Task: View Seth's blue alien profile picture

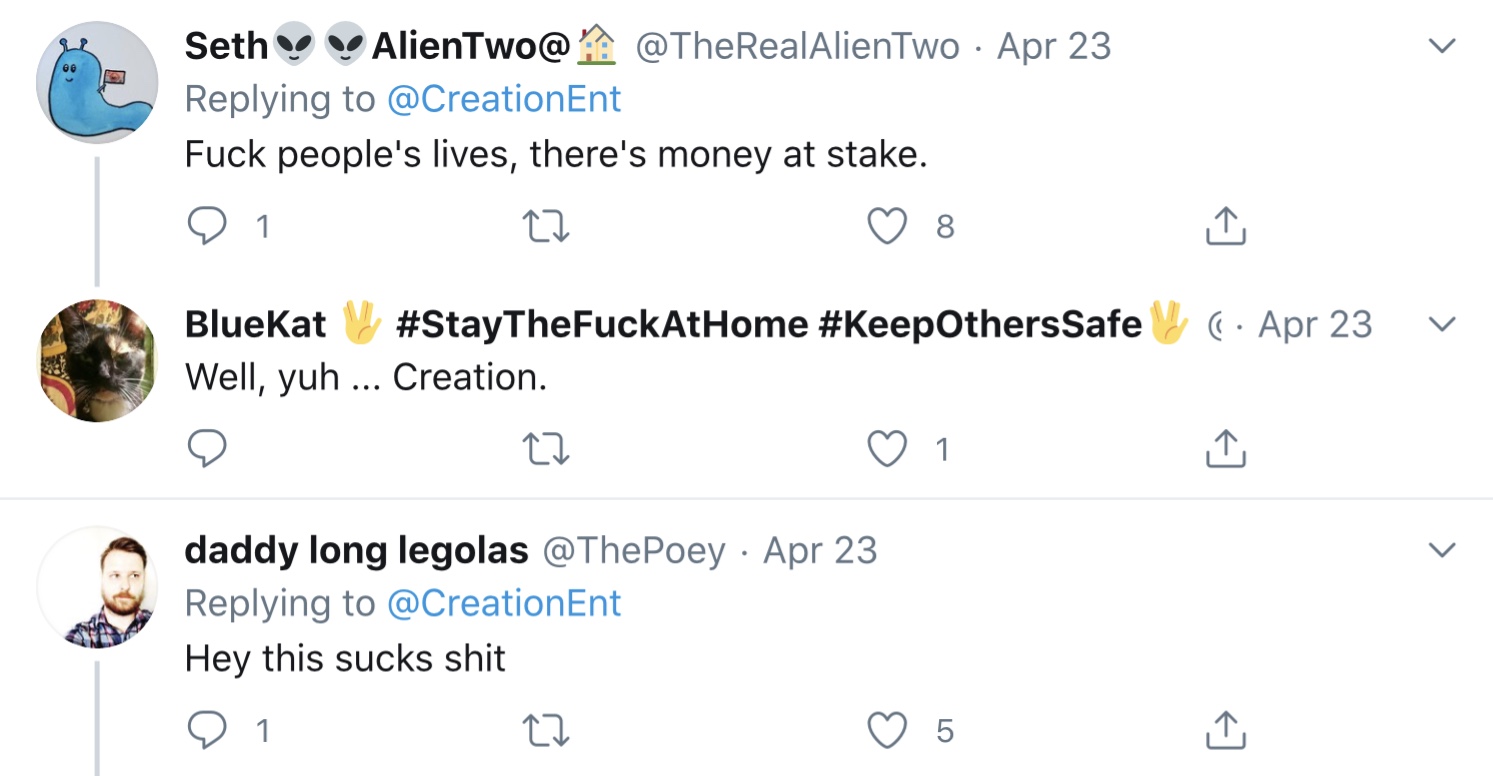Action: (97, 82)
